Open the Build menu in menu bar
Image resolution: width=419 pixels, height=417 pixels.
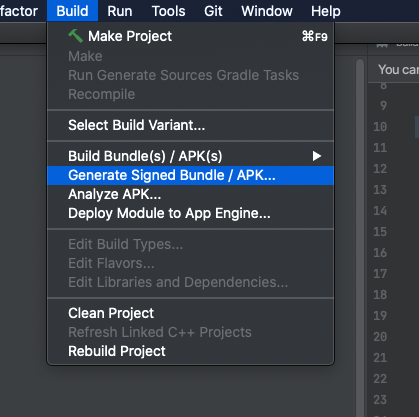(x=72, y=11)
